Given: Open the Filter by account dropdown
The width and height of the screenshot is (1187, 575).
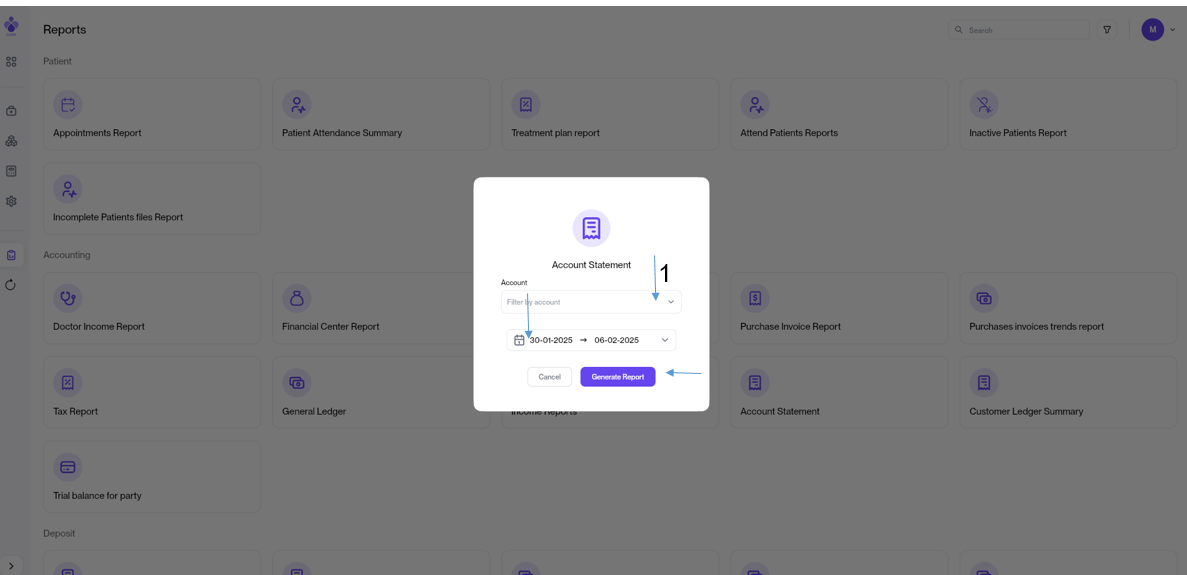Looking at the screenshot, I should point(590,302).
